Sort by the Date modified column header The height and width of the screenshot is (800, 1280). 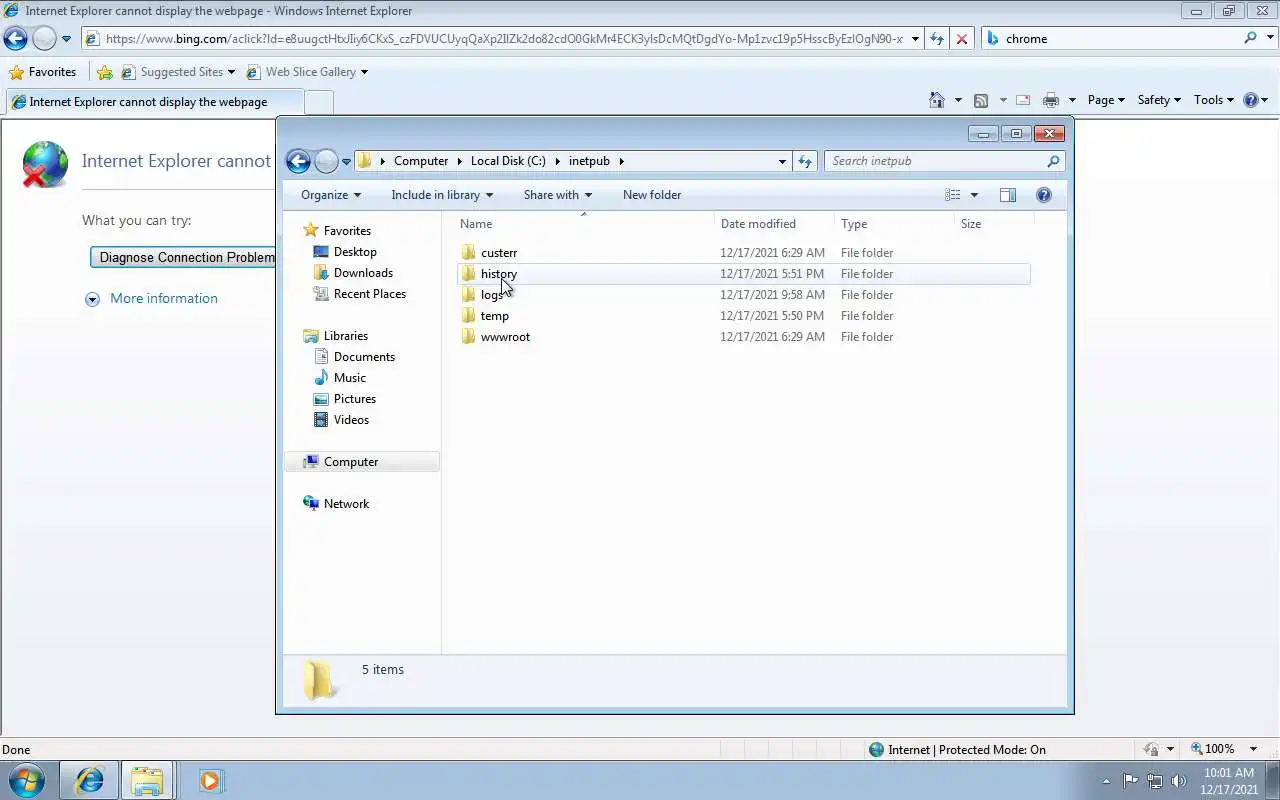click(774, 224)
